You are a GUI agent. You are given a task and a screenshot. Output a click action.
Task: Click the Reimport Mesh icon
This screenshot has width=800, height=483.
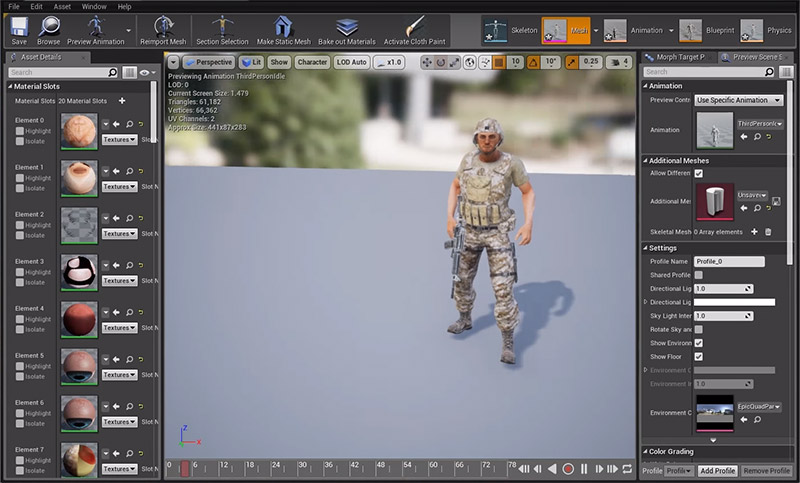(162, 27)
